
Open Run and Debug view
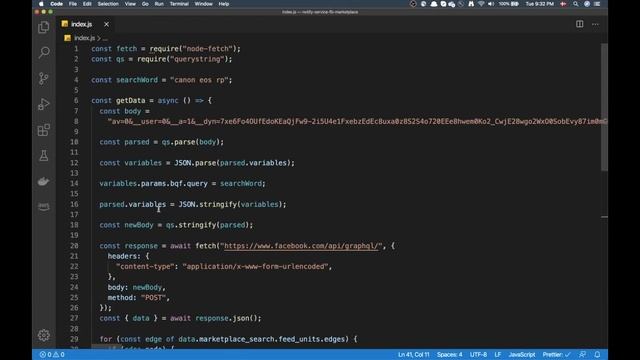pos(44,104)
